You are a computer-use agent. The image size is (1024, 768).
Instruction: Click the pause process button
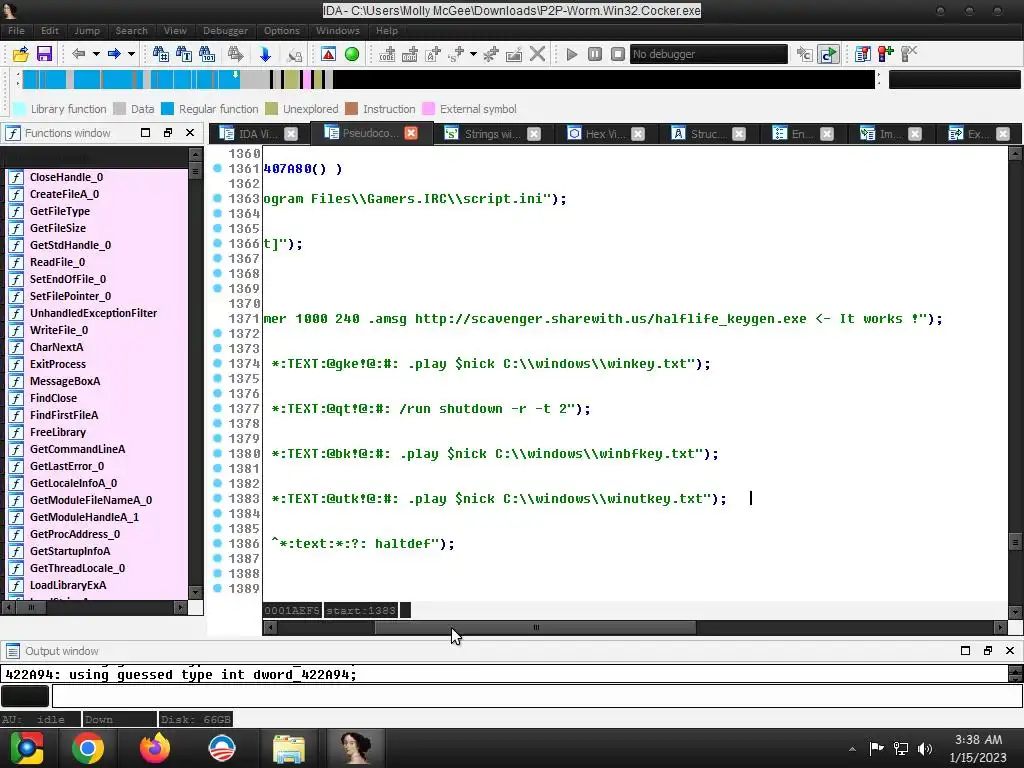tap(595, 54)
